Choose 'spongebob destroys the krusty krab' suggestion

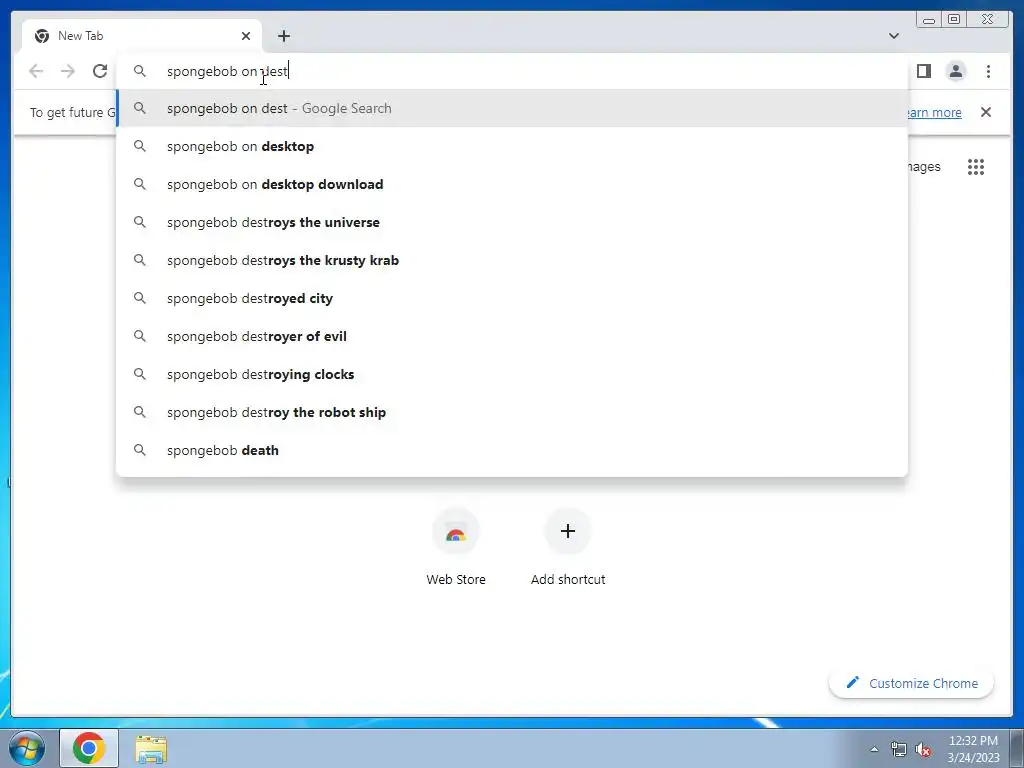(x=512, y=260)
